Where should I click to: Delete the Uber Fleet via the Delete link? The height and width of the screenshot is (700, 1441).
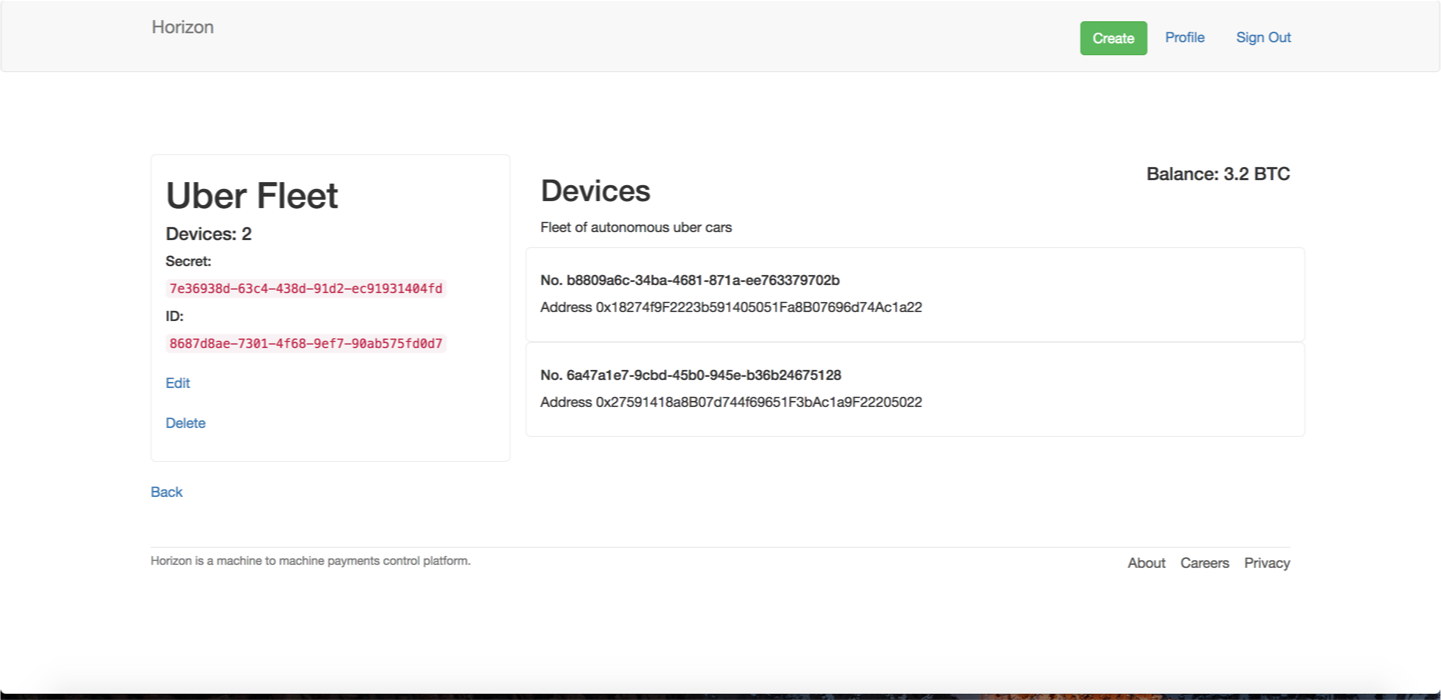tap(186, 423)
